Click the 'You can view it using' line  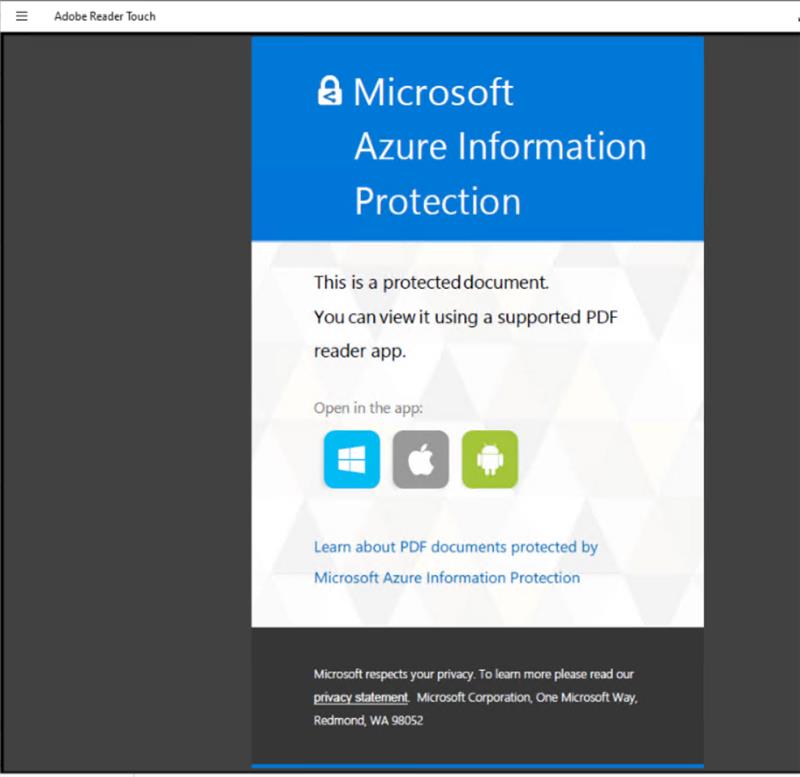click(x=465, y=317)
